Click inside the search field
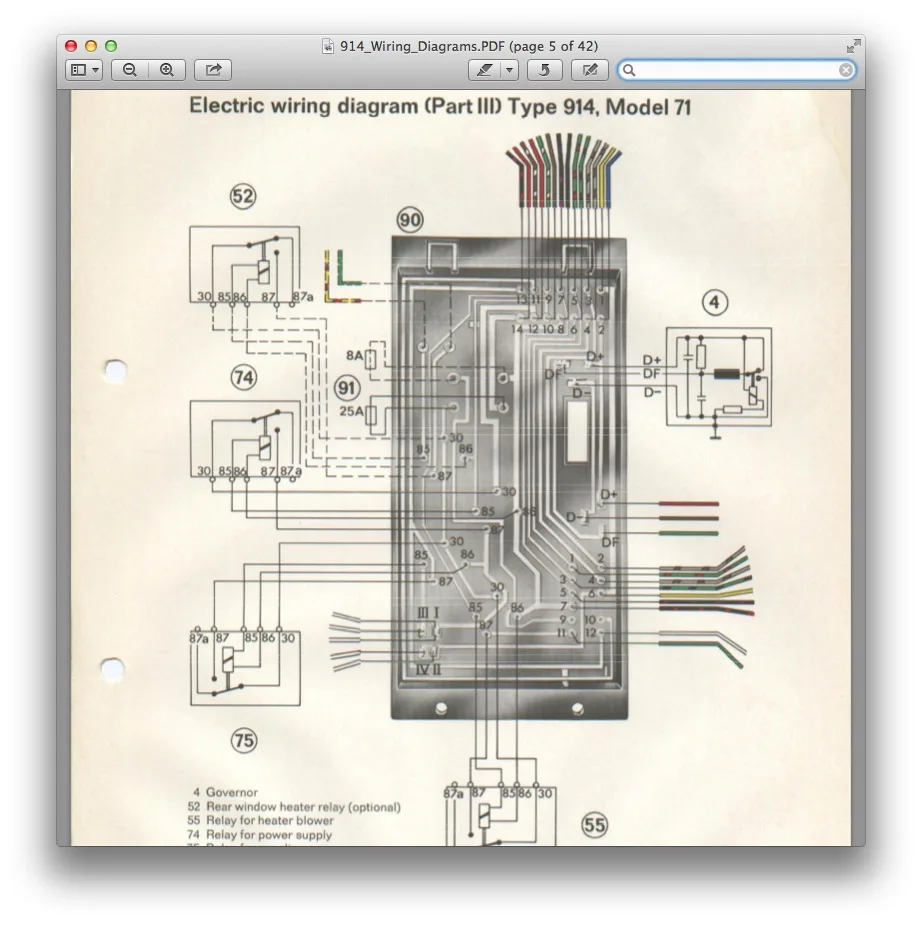Image resolution: width=922 pixels, height=925 pixels. pos(737,70)
